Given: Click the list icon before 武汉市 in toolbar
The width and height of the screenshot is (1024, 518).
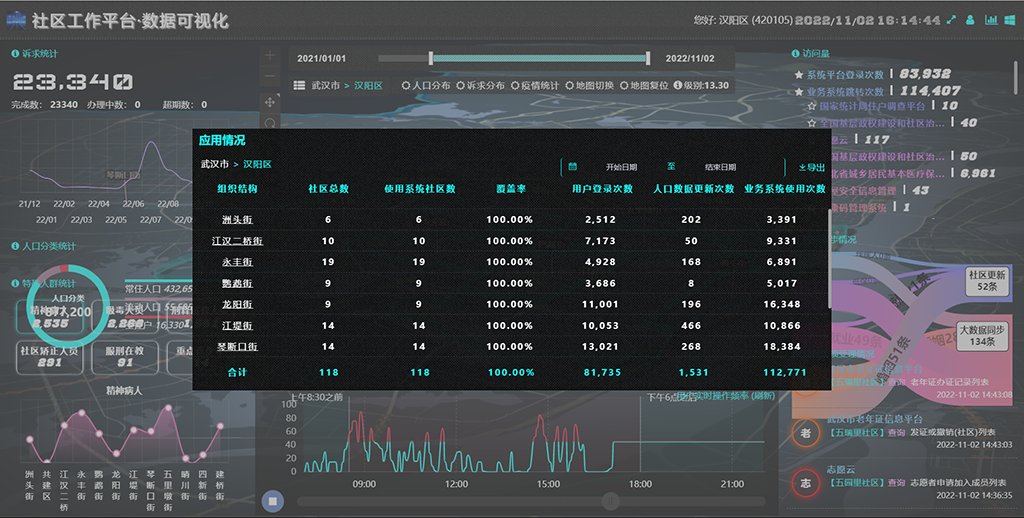Looking at the screenshot, I should (299, 86).
